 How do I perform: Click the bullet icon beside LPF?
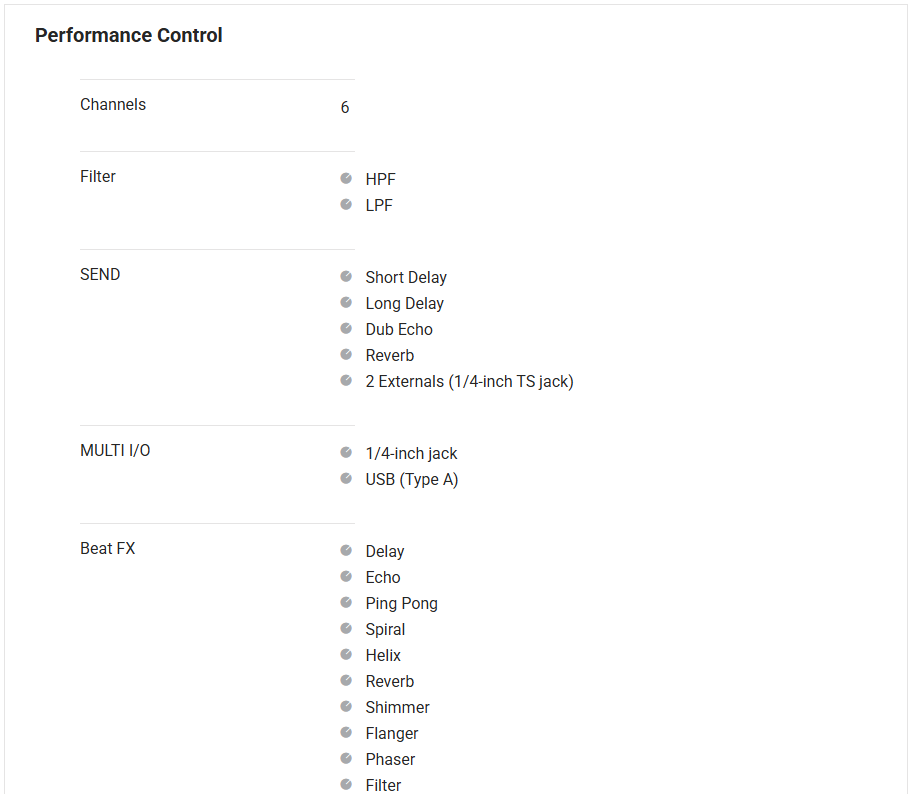click(346, 204)
